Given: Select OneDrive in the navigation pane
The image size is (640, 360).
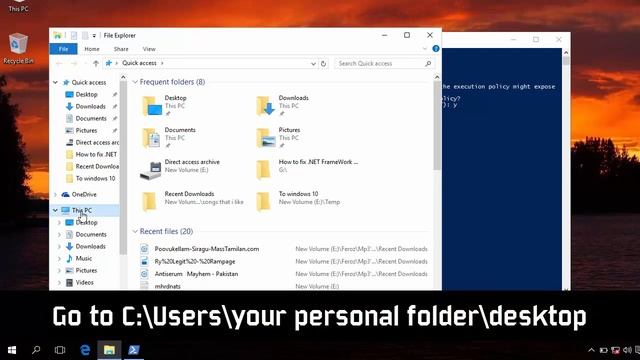Looking at the screenshot, I should (84, 195).
